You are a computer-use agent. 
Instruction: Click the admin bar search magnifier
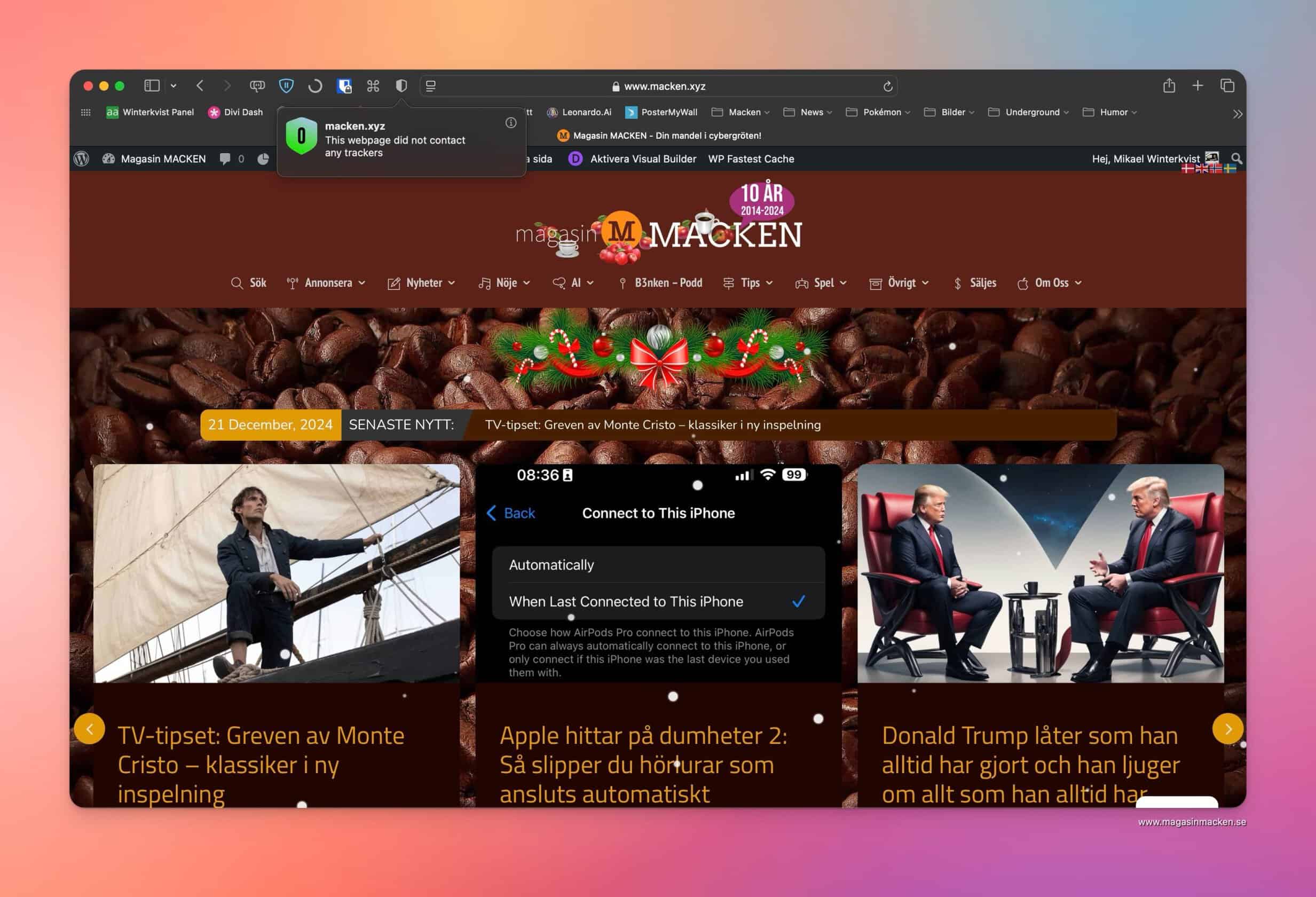tap(1237, 159)
